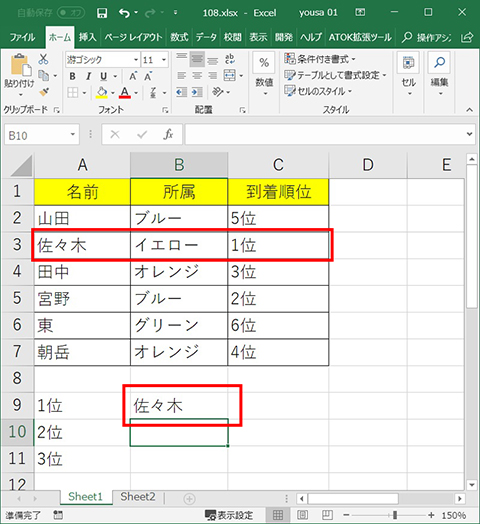Click the cancel X in the formula bar
The width and height of the screenshot is (480, 524).
coord(115,134)
